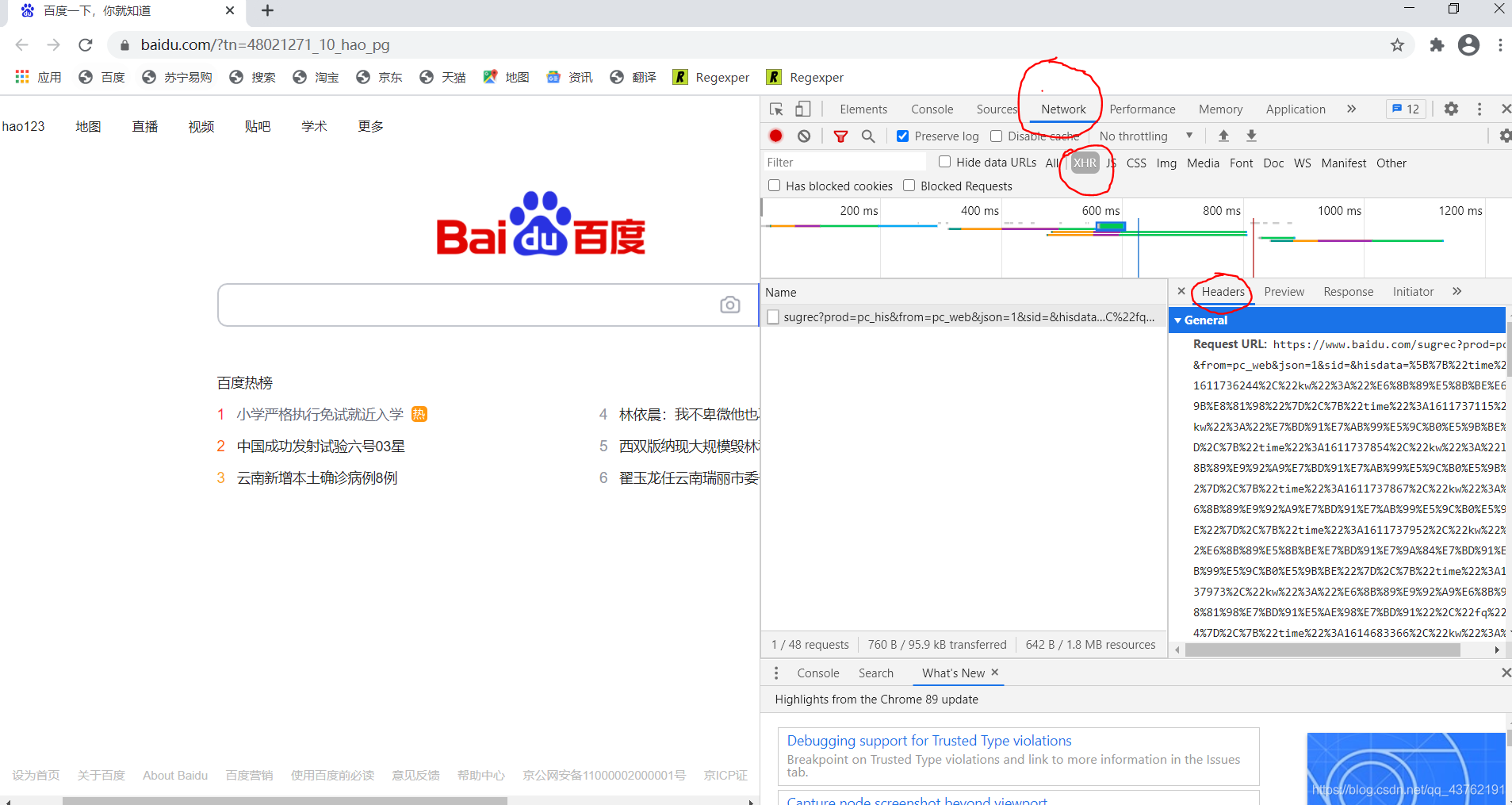Open the Performance panel
This screenshot has width=1512, height=805.
click(x=1143, y=109)
